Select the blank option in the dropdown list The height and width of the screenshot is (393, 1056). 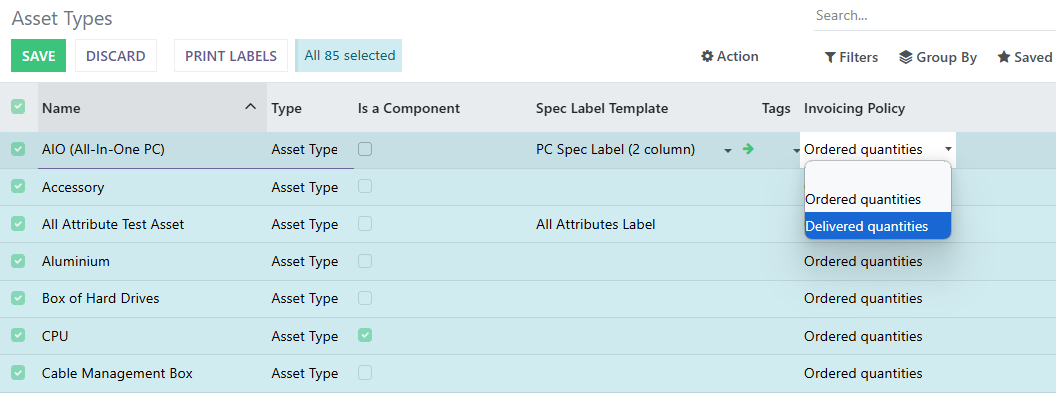[x=878, y=175]
